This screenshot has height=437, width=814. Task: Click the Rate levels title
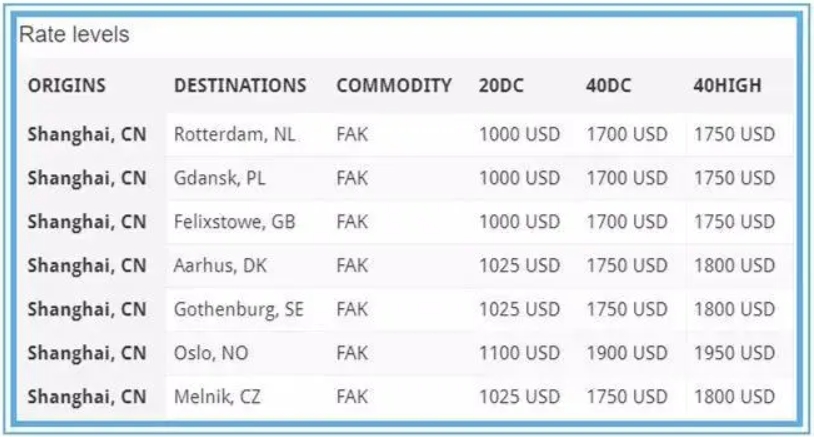[74, 35]
